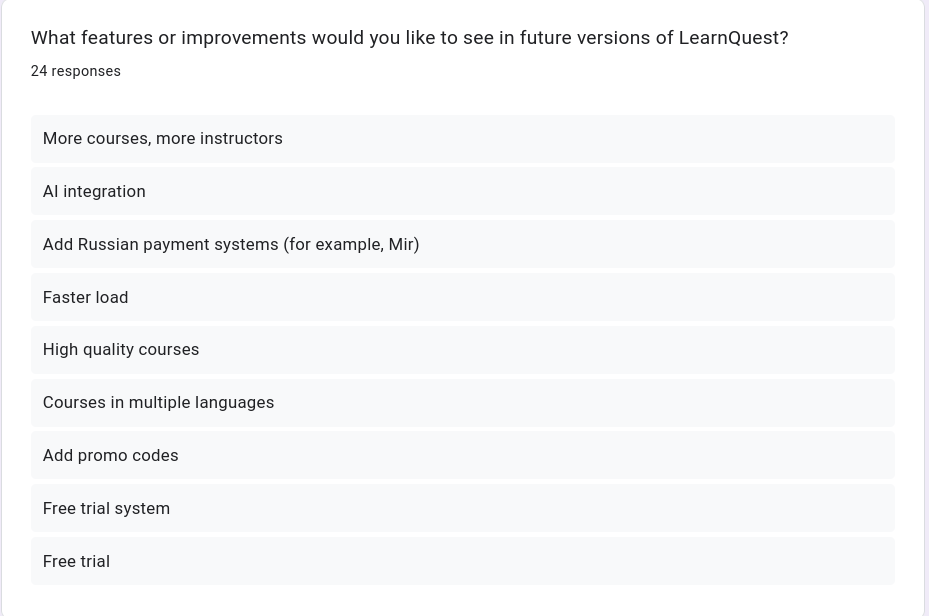Screen dimensions: 929x616
Task: Select the "More courses, more instructors" response
Action: pyautogui.click(x=163, y=139)
